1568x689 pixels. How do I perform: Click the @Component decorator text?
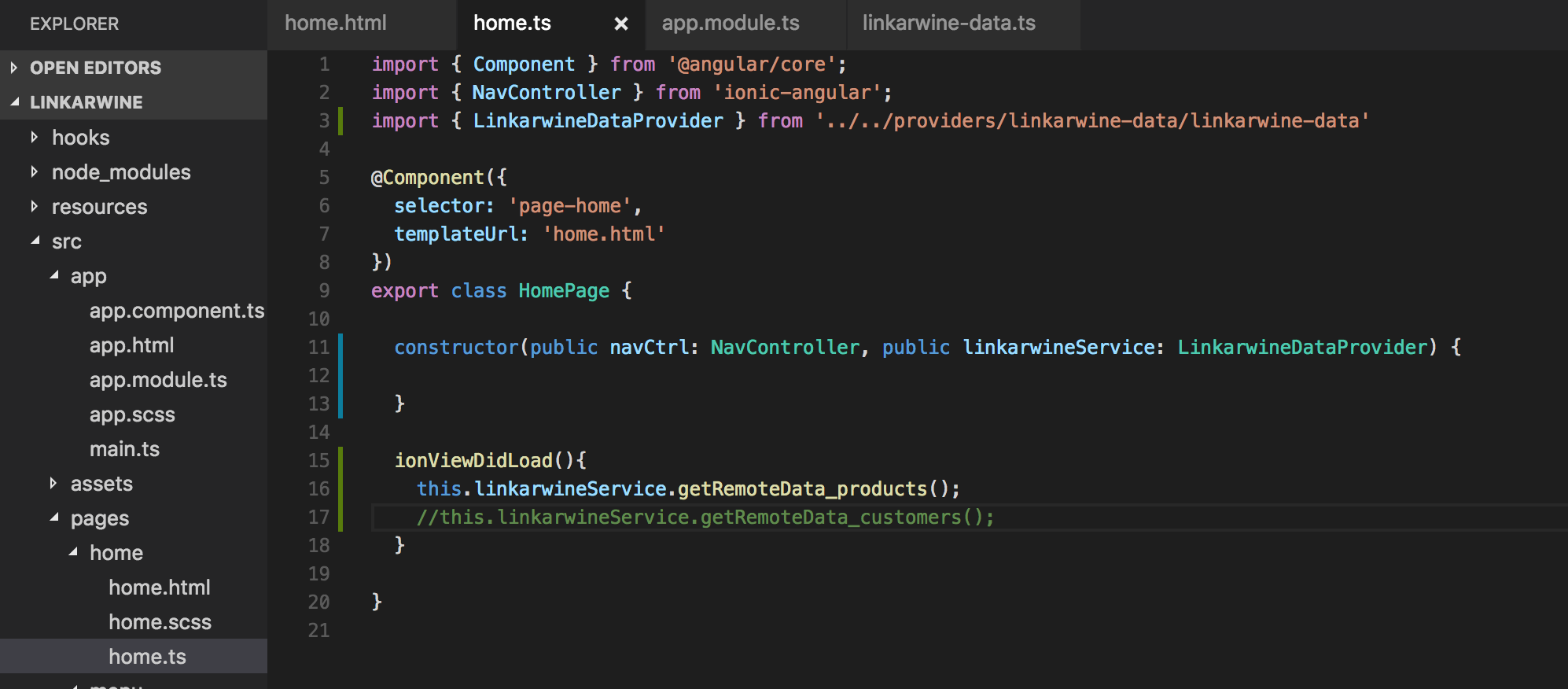[x=427, y=178]
